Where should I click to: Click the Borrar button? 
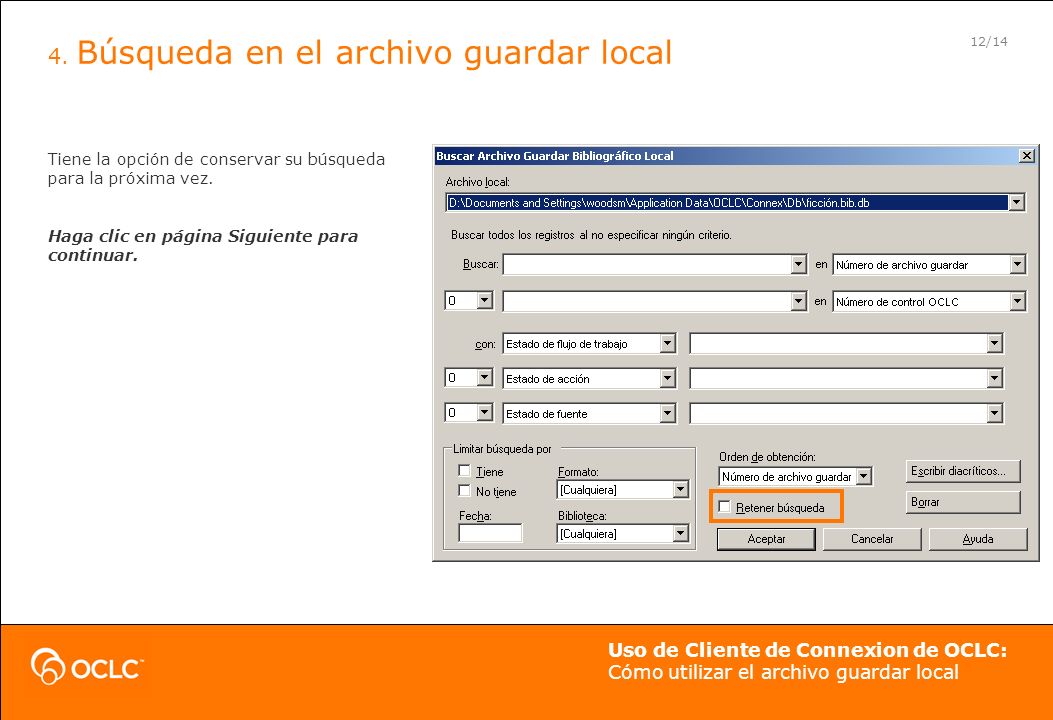pyautogui.click(x=962, y=502)
